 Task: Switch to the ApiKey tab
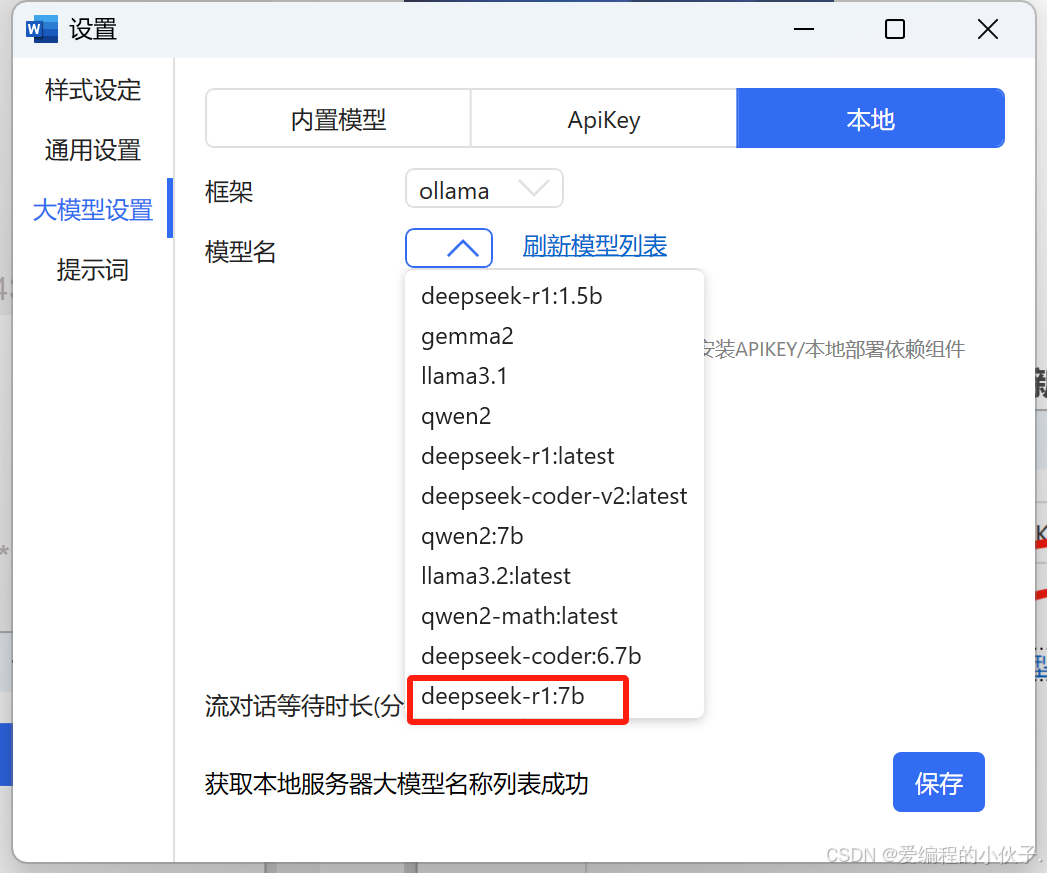(603, 118)
